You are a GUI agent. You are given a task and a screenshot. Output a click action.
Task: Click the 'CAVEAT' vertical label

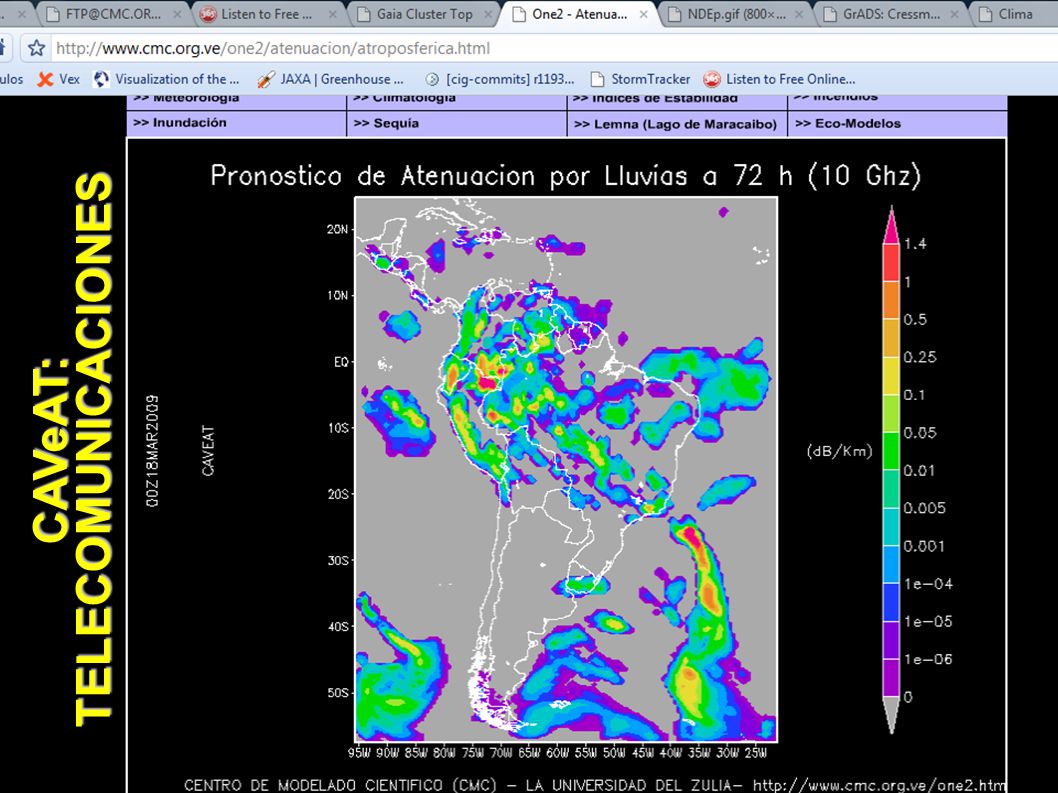click(208, 451)
